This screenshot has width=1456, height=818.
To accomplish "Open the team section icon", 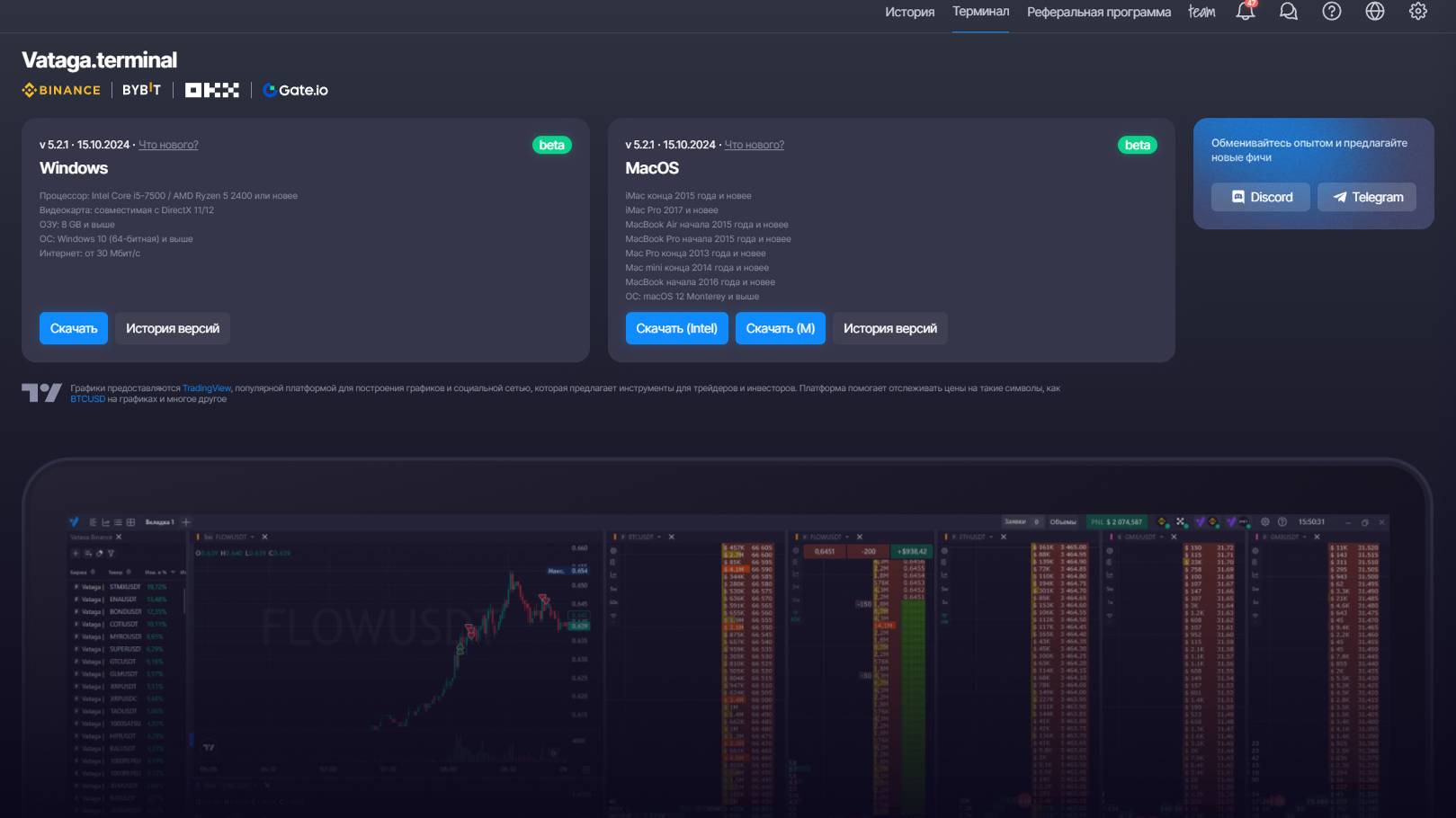I will pyautogui.click(x=1201, y=12).
